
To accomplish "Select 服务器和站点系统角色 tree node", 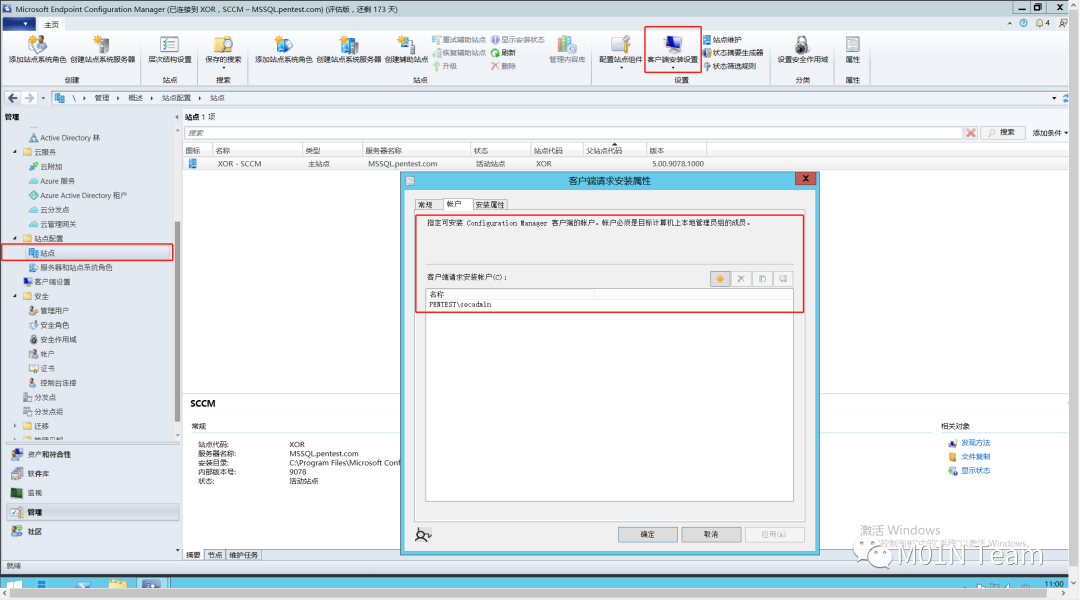I will click(70, 267).
